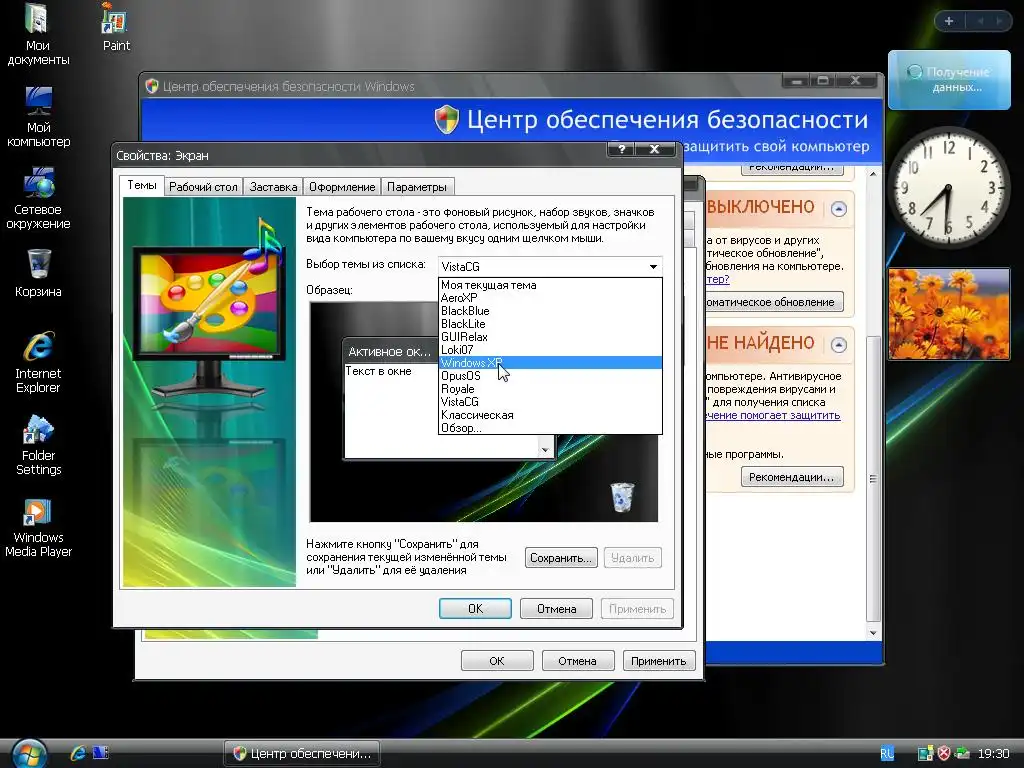
Task: Click OK in the background dialog
Action: click(497, 661)
